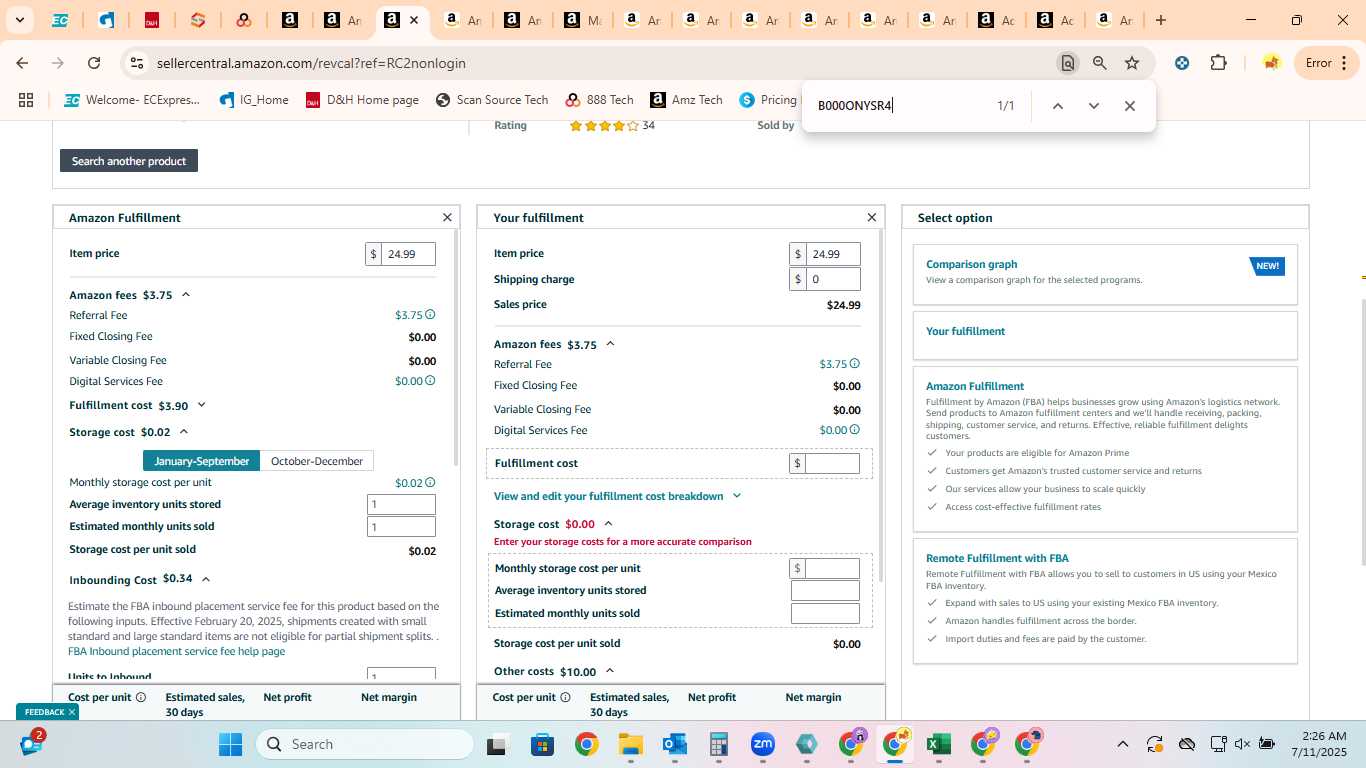This screenshot has width=1366, height=768.
Task: Go to previous find result
Action: pyautogui.click(x=1057, y=106)
